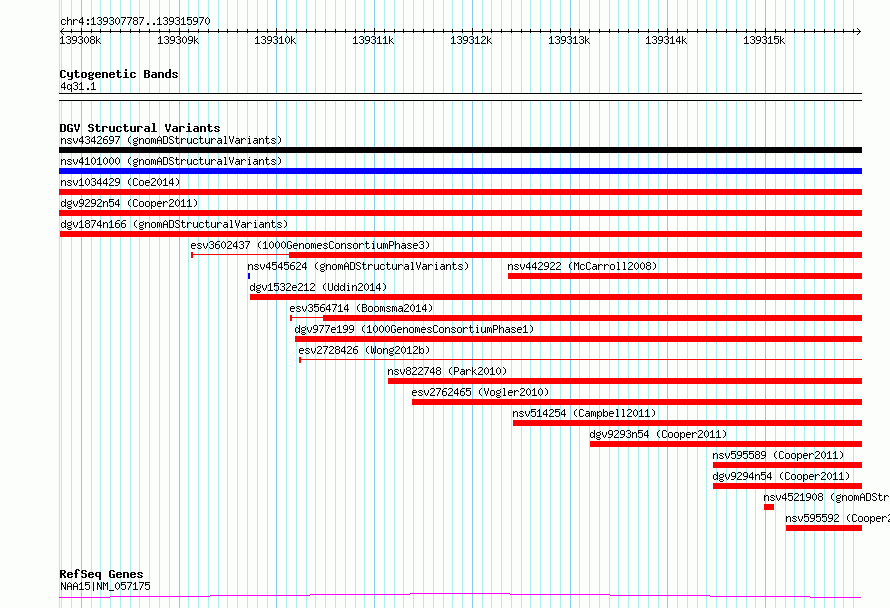Click nsv442922 (McCarroll2008) label

pos(582,266)
